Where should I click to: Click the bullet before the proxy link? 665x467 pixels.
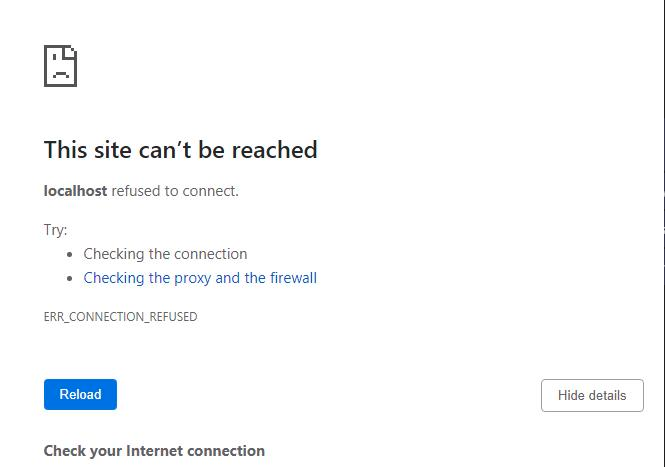click(70, 278)
